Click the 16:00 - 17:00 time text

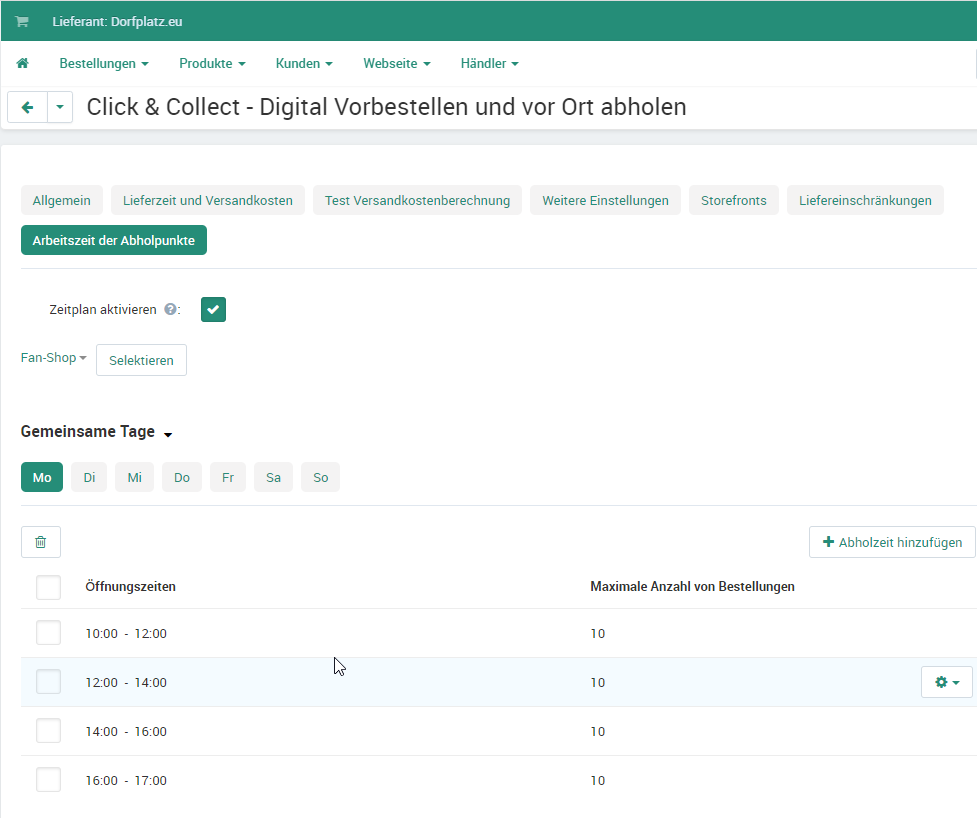(x=126, y=781)
